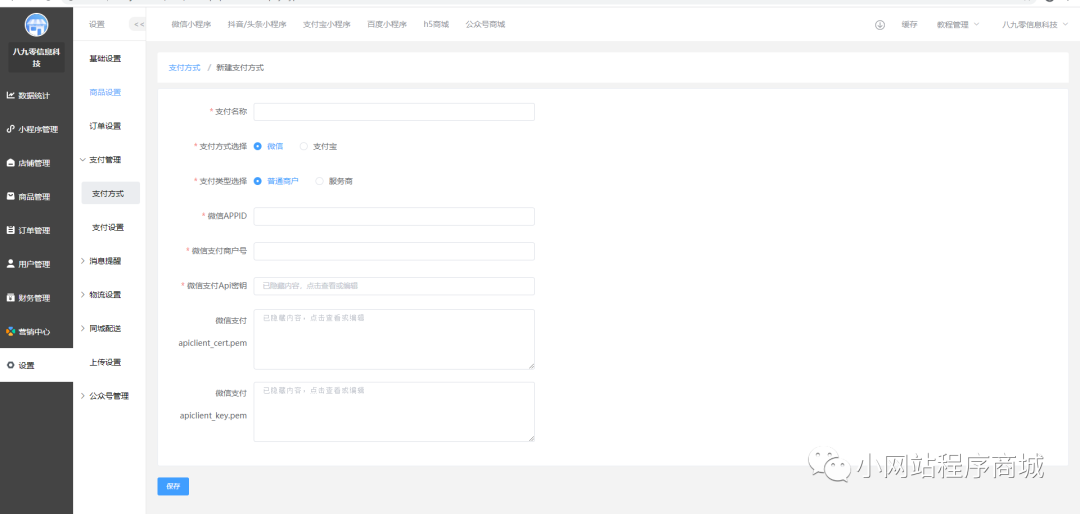Open 商品设置 in settings menu
Image resolution: width=1080 pixels, height=514 pixels.
(x=105, y=92)
